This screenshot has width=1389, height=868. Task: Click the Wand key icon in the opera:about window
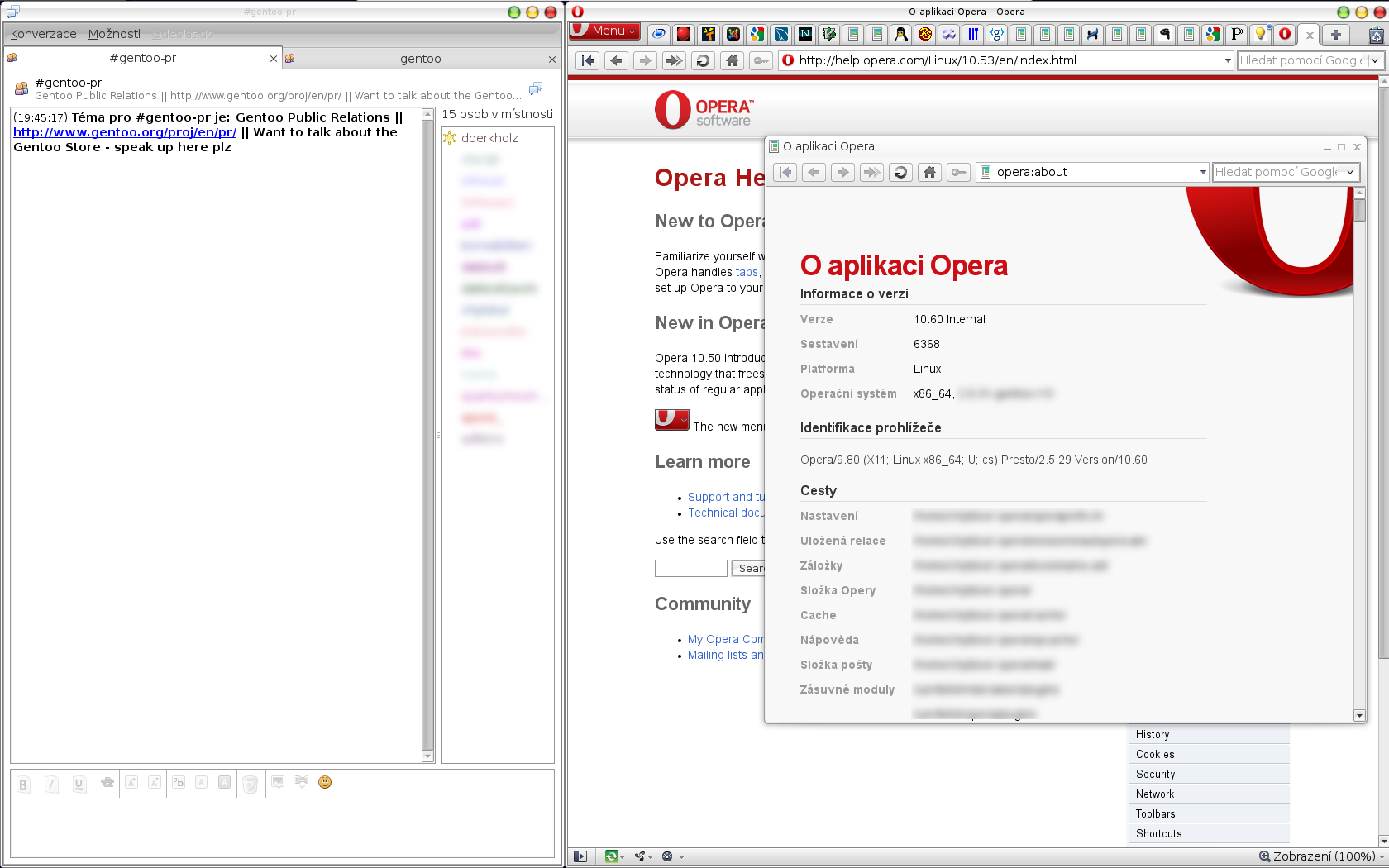(x=958, y=172)
